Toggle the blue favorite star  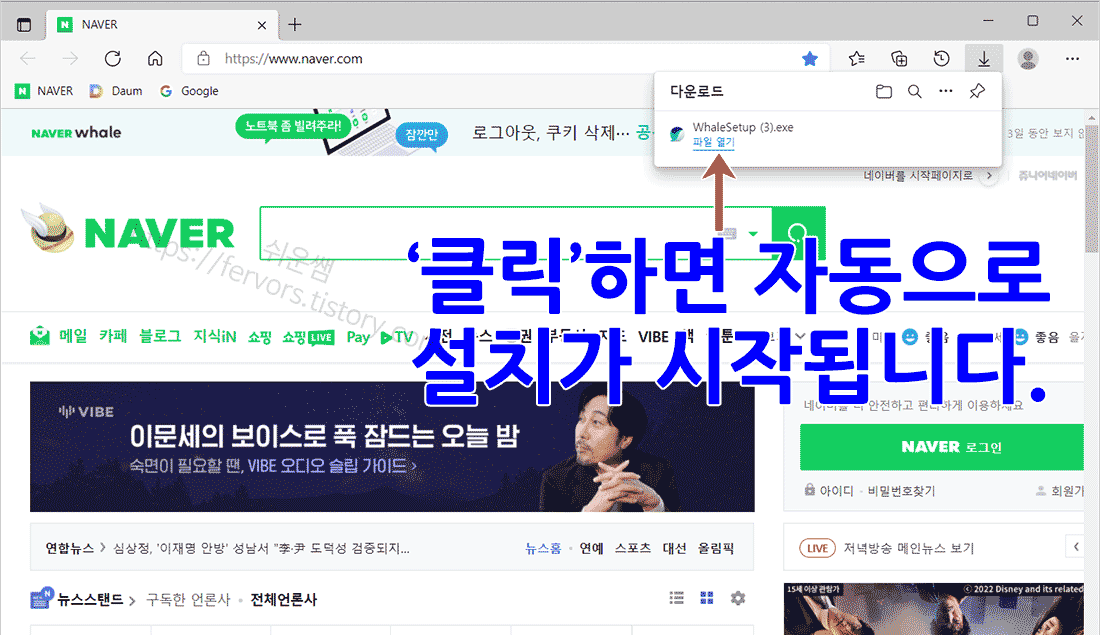click(810, 59)
